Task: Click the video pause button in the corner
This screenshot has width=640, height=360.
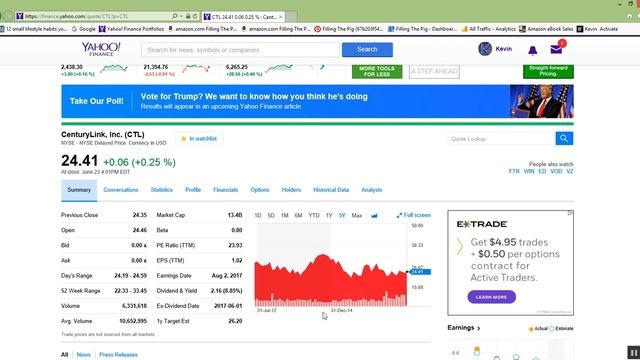Action: (633, 353)
